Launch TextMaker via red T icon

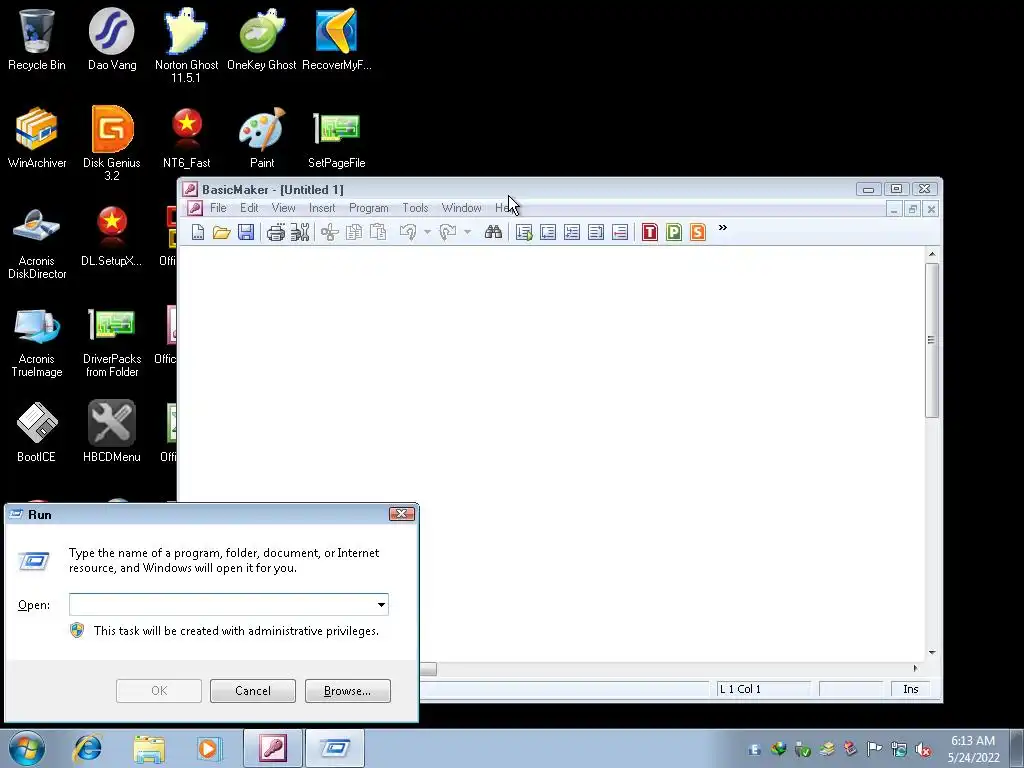pos(650,232)
